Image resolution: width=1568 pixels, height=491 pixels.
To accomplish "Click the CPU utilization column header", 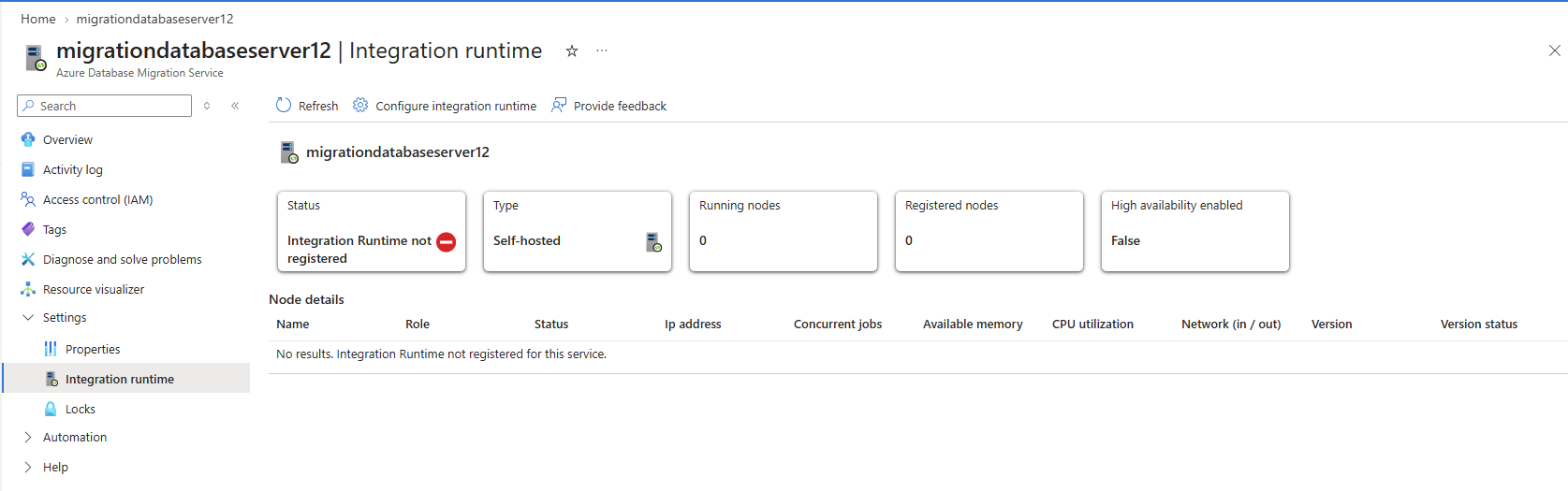I will click(1092, 325).
